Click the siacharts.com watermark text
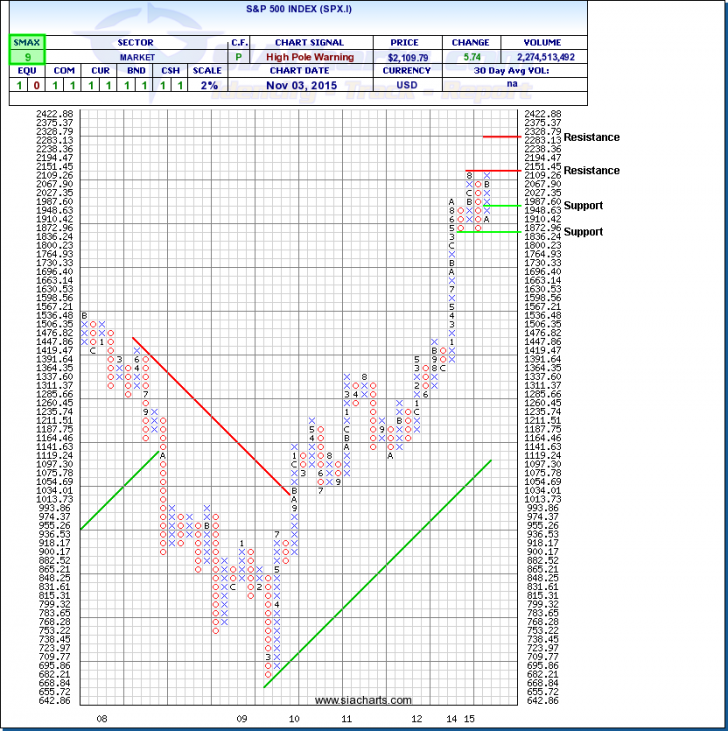The width and height of the screenshot is (728, 731). click(x=348, y=700)
